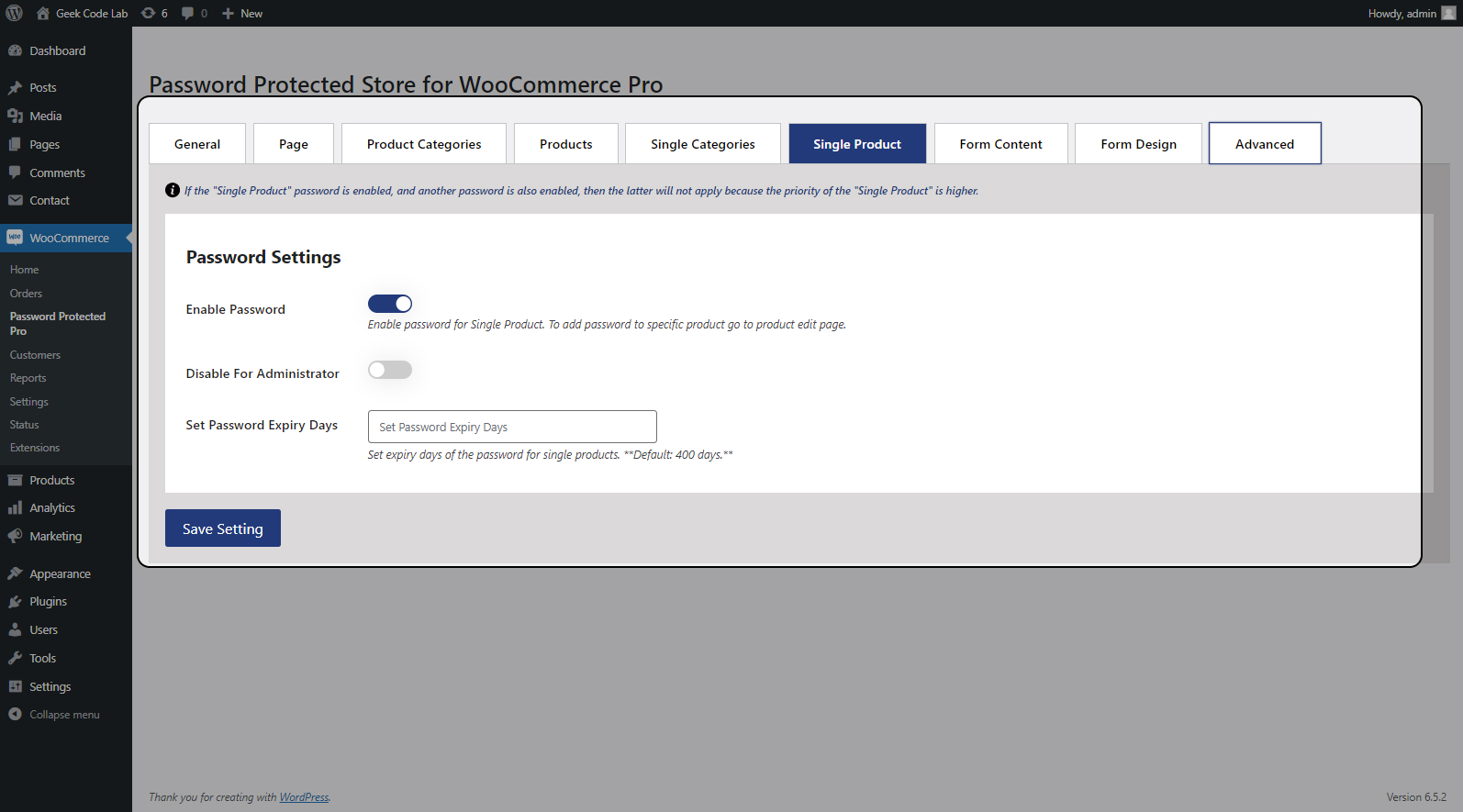Go to WooCommerce Orders
The width and height of the screenshot is (1463, 812).
(x=26, y=294)
